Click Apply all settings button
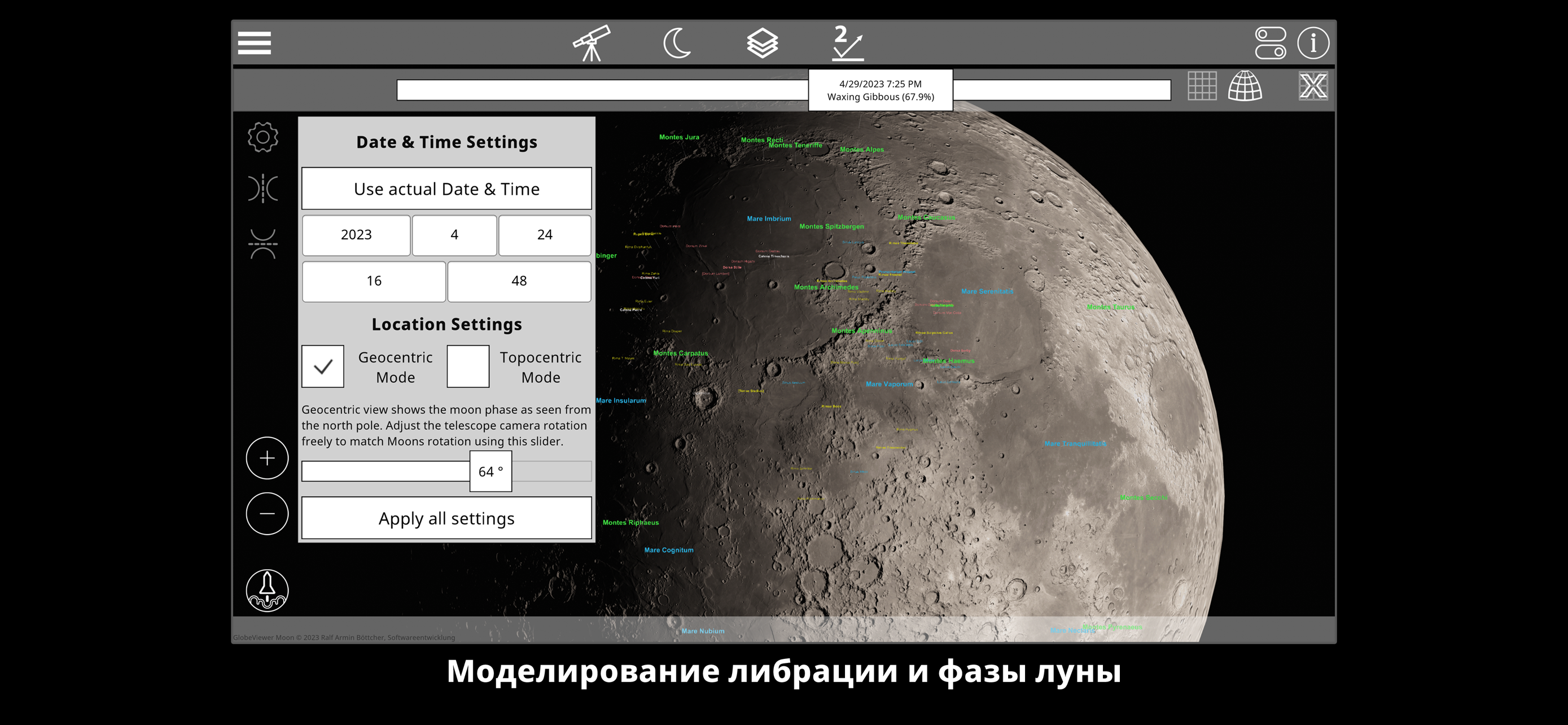 tap(447, 518)
